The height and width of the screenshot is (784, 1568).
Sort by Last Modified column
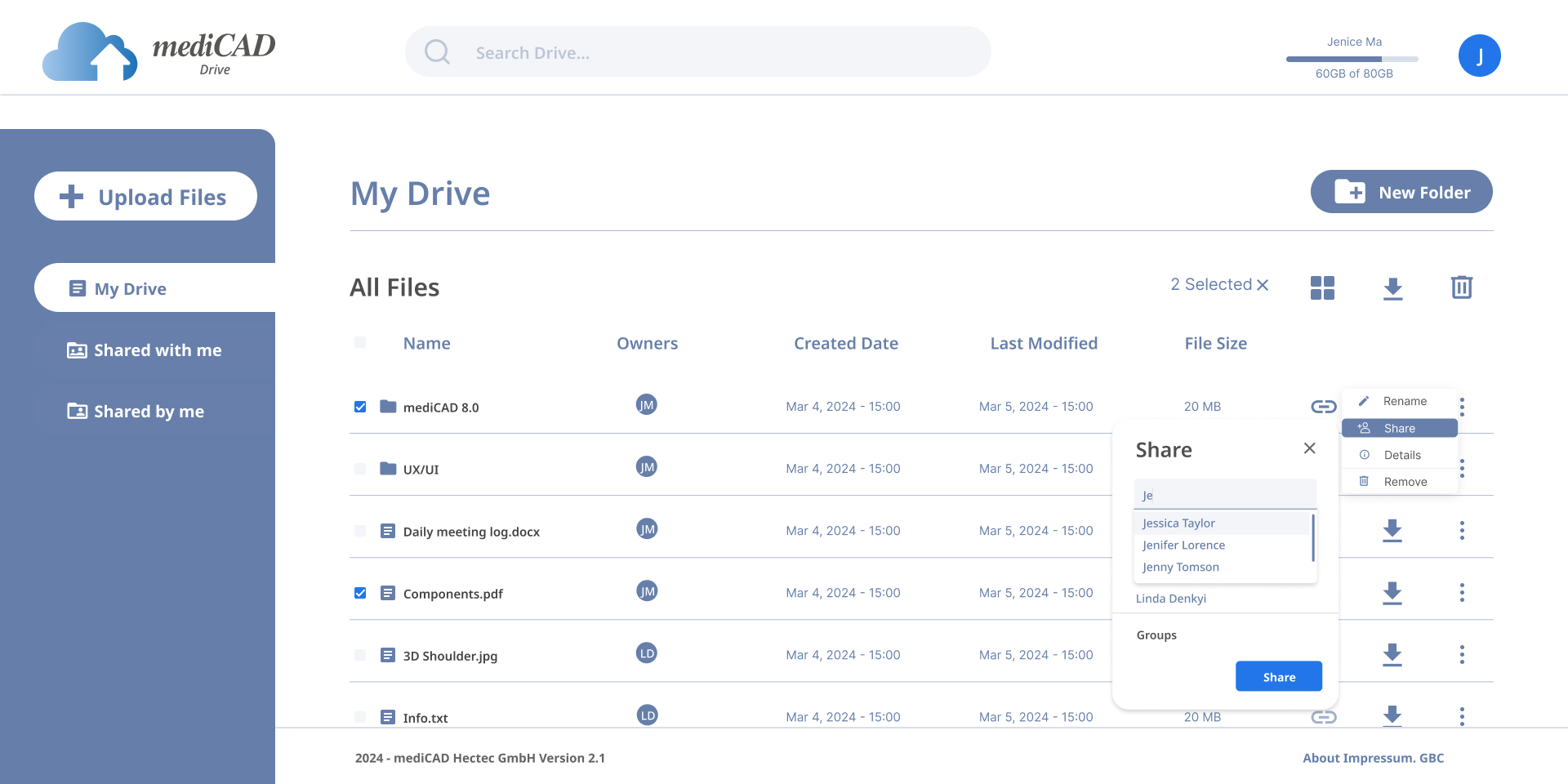[1044, 344]
